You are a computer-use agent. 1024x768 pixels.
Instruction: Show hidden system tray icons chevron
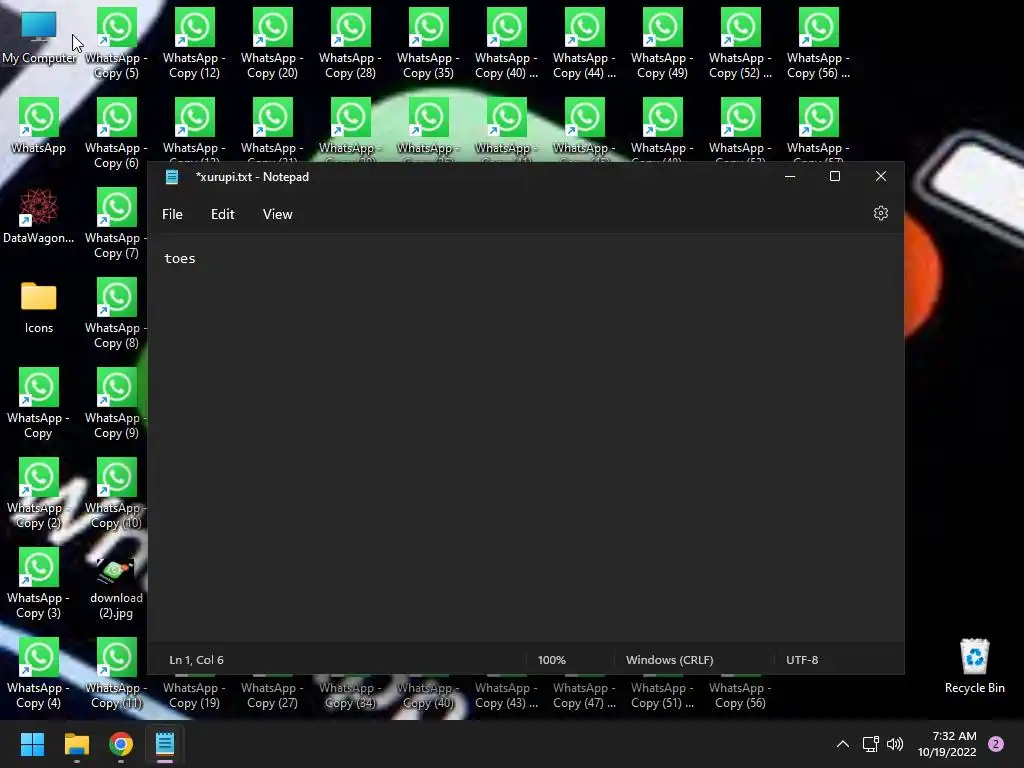842,744
